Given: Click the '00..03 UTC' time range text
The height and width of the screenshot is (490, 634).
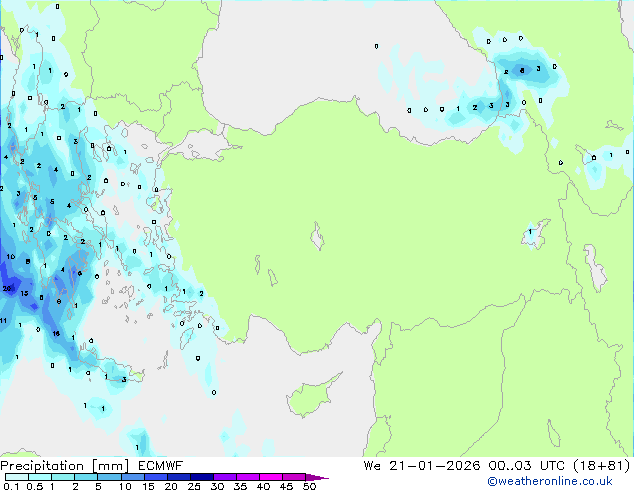Looking at the screenshot, I should pyautogui.click(x=526, y=466).
